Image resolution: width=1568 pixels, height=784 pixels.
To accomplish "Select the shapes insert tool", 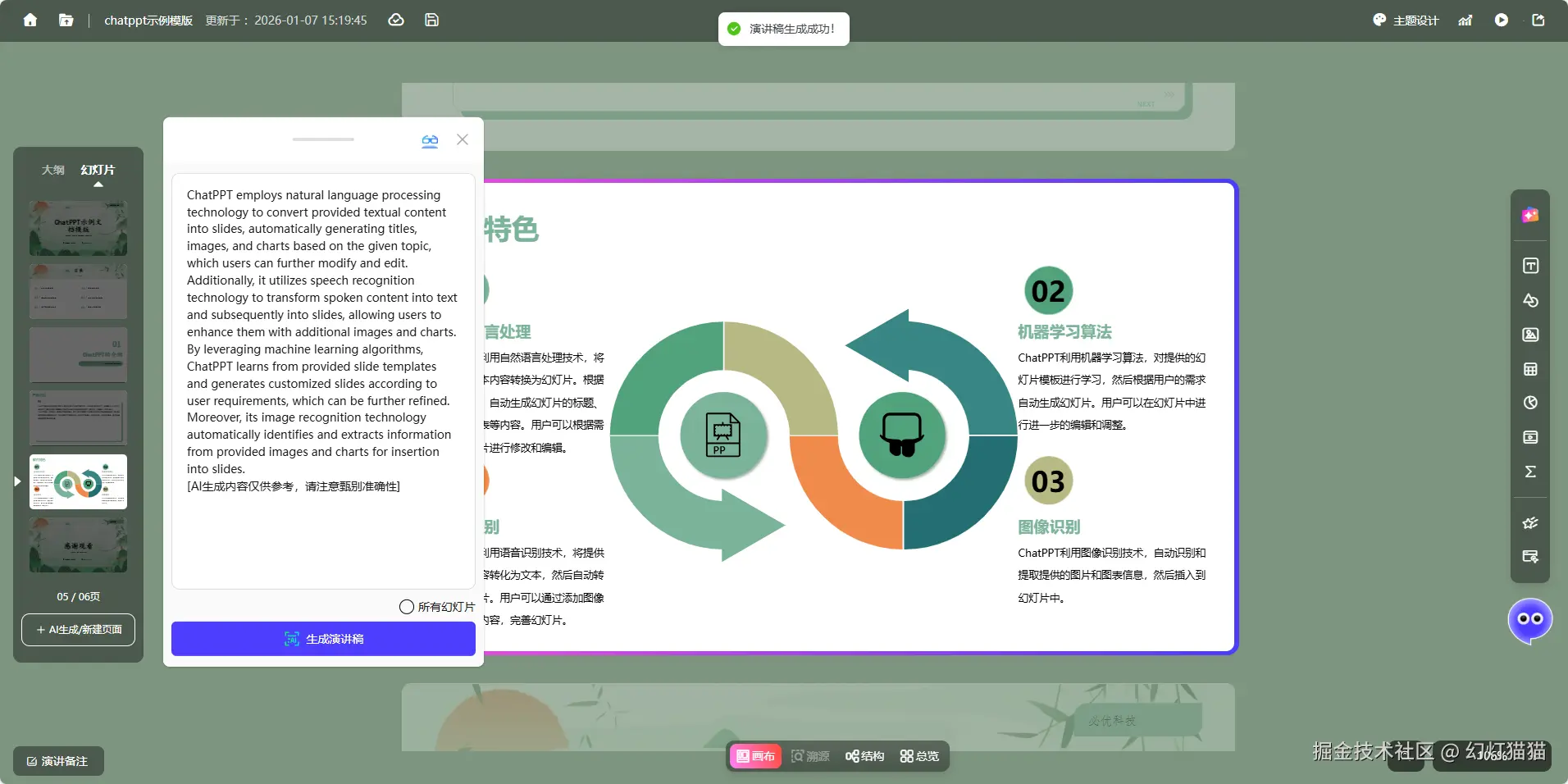I will click(x=1530, y=300).
